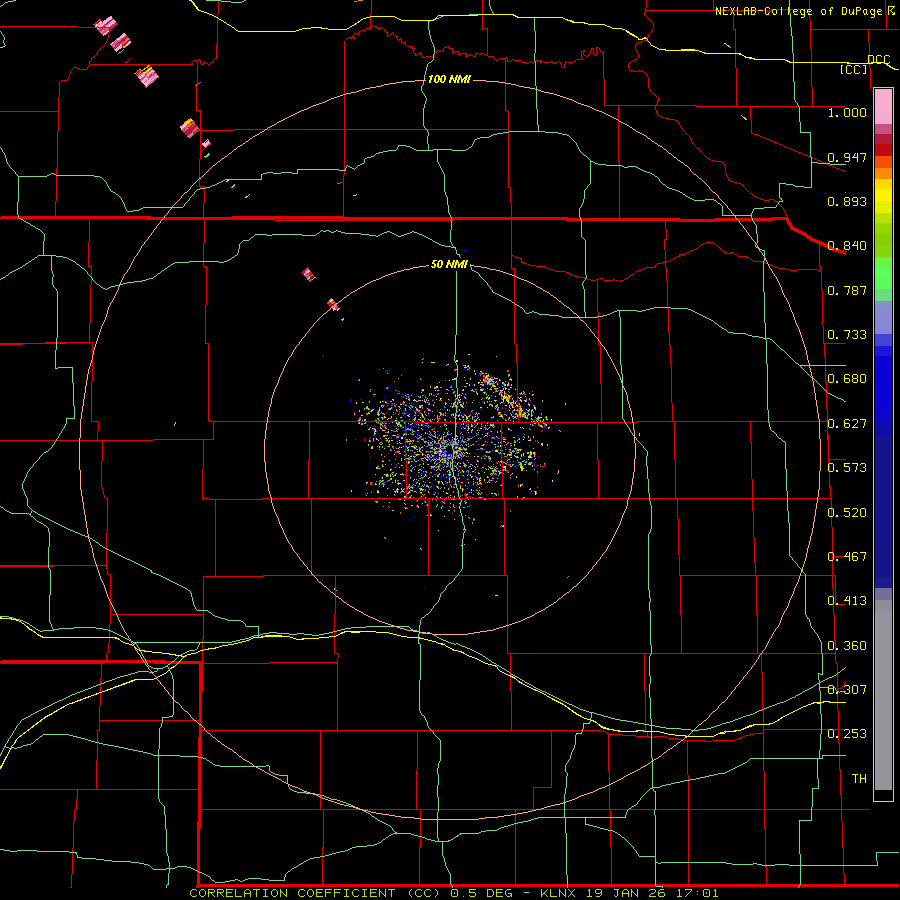Select the 0.413 legend value
Viewport: 900px width, 900px height.
pyautogui.click(x=847, y=601)
